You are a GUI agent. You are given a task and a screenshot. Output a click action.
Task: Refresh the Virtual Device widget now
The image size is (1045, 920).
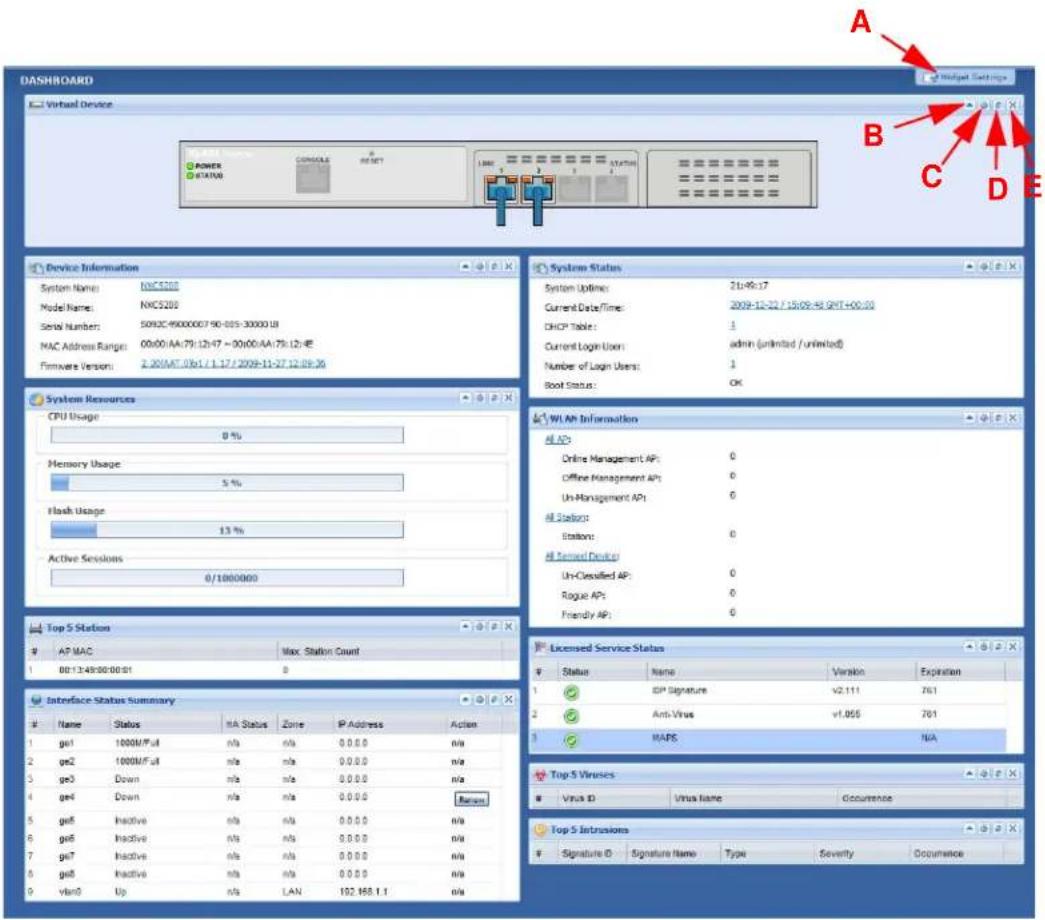point(998,105)
